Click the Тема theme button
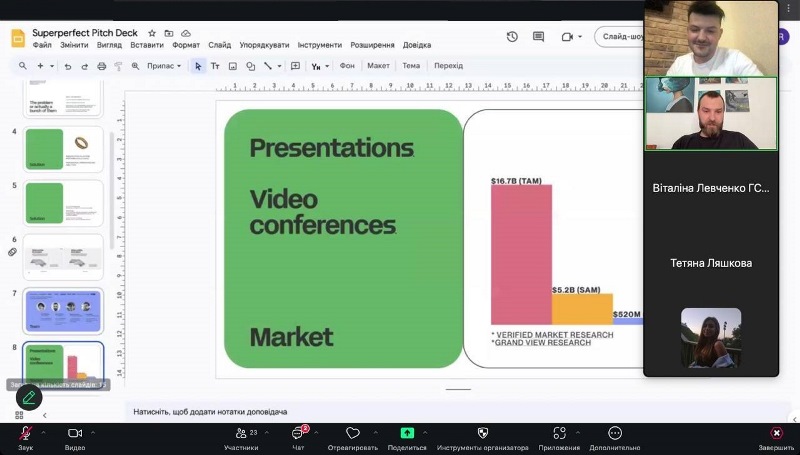Screen dimensions: 800x455 411,66
